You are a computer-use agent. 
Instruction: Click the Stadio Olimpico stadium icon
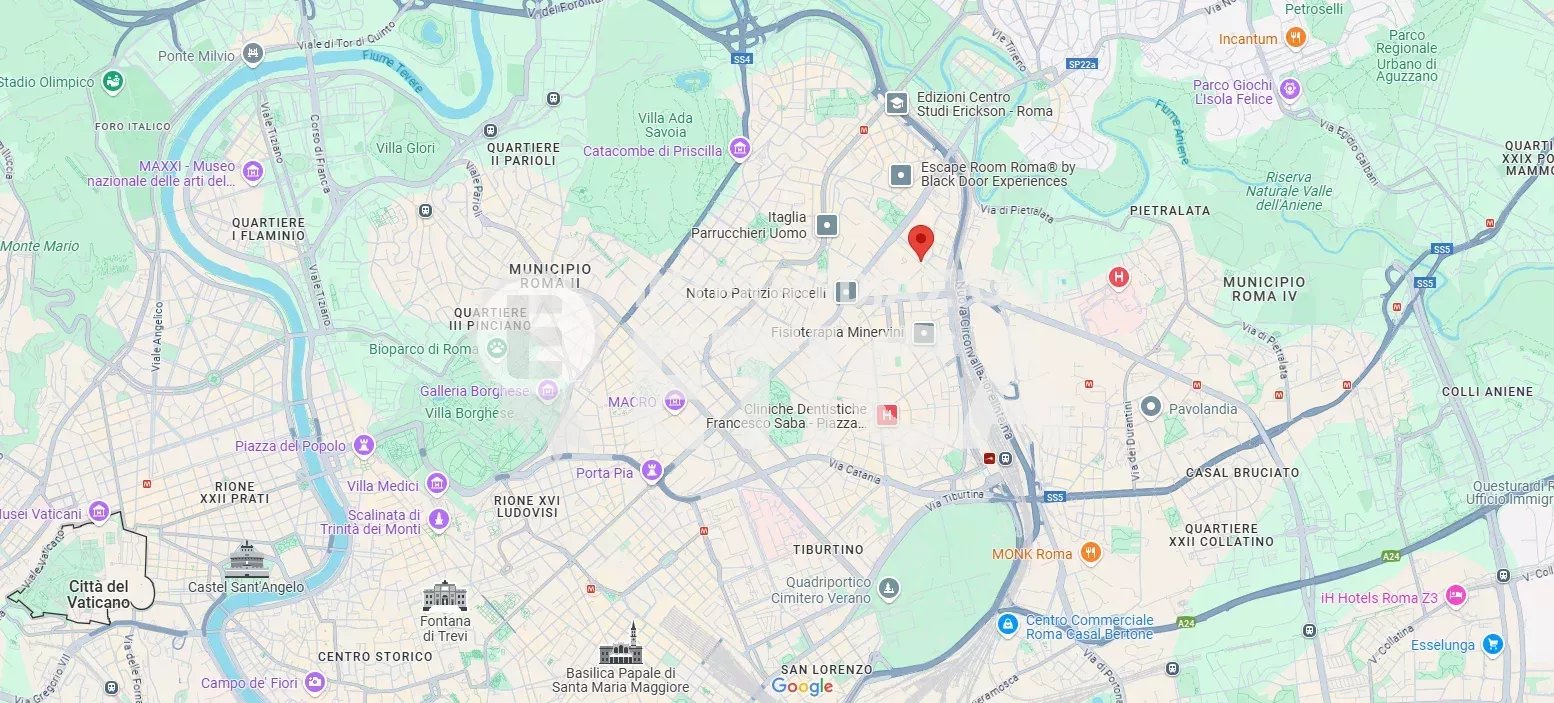(x=113, y=81)
